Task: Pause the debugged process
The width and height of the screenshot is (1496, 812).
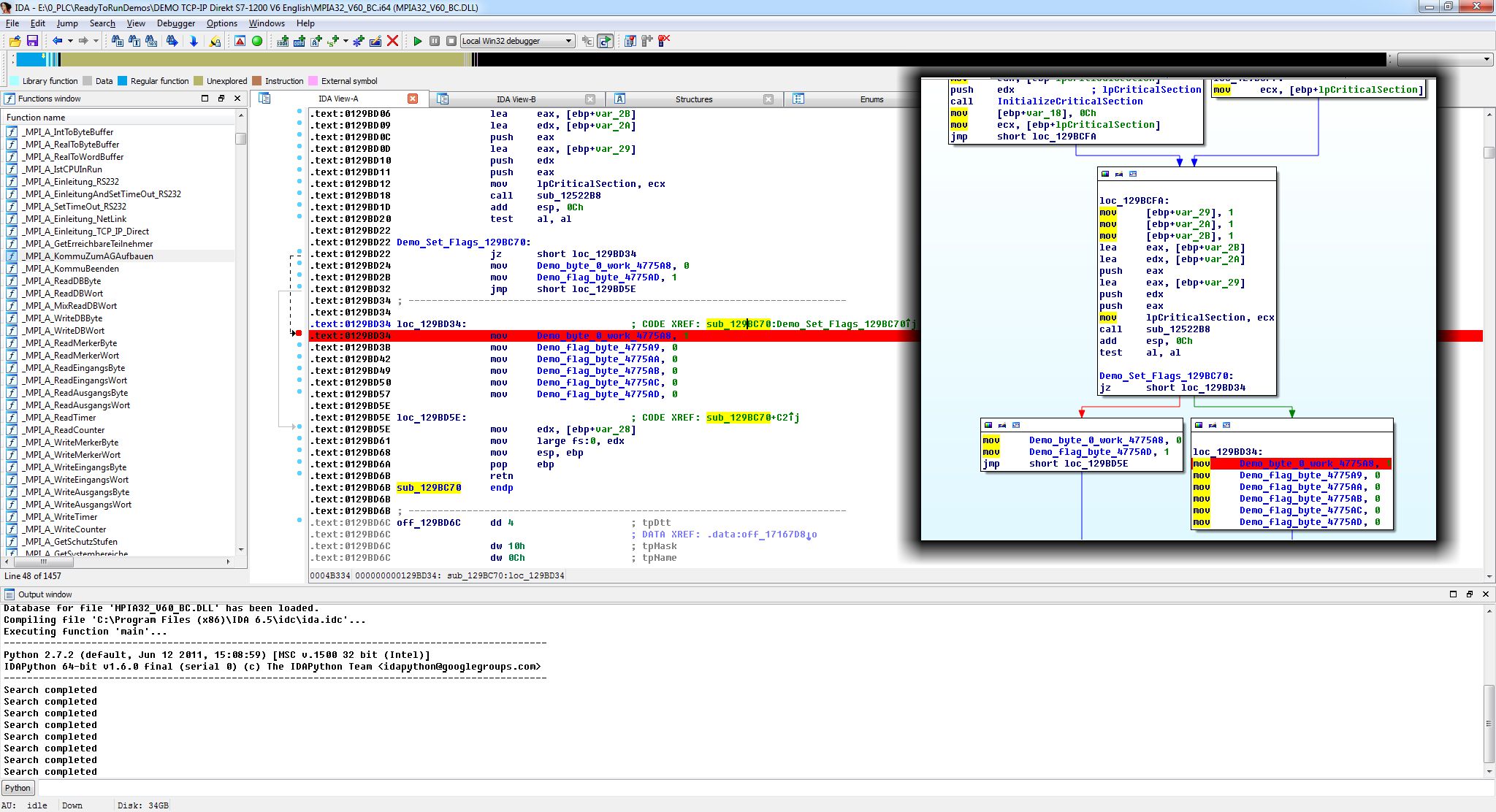Action: click(435, 41)
